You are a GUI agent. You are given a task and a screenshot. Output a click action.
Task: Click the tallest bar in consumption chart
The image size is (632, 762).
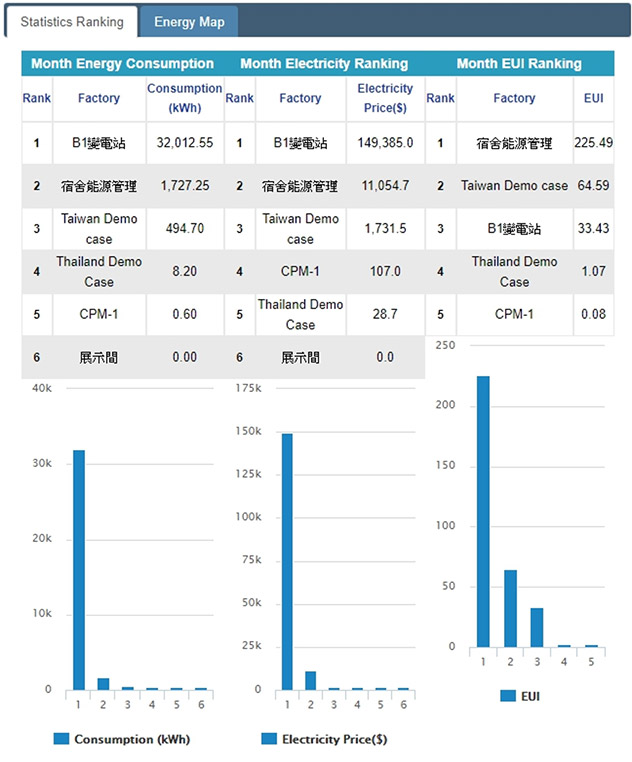tap(79, 570)
